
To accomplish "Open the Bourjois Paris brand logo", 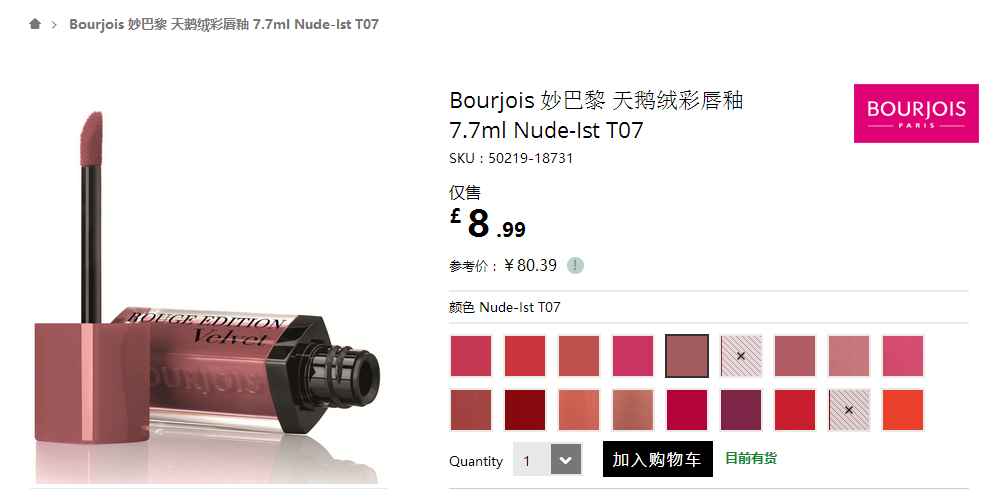I will coord(916,113).
